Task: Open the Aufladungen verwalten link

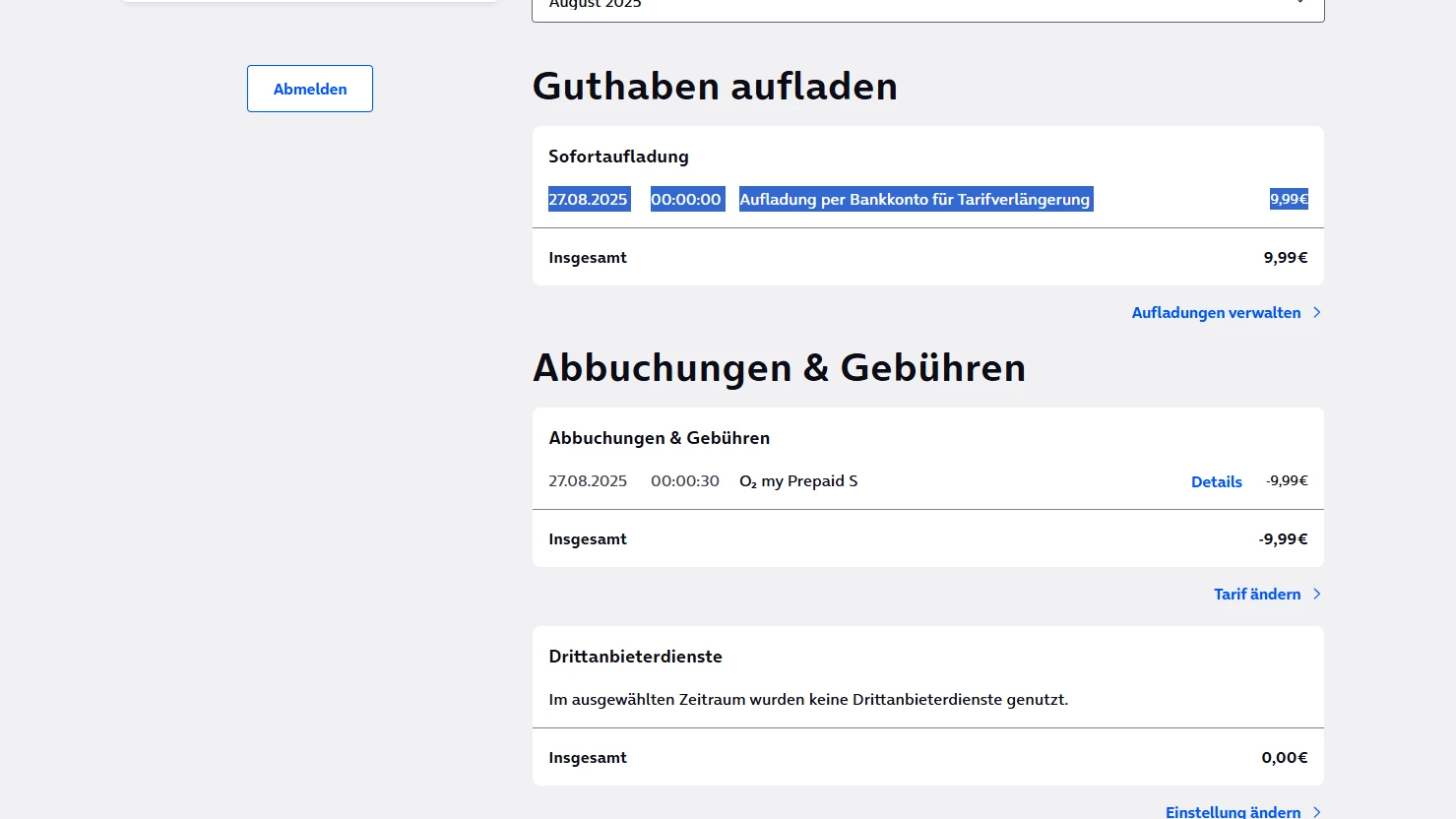Action: pos(1216,313)
